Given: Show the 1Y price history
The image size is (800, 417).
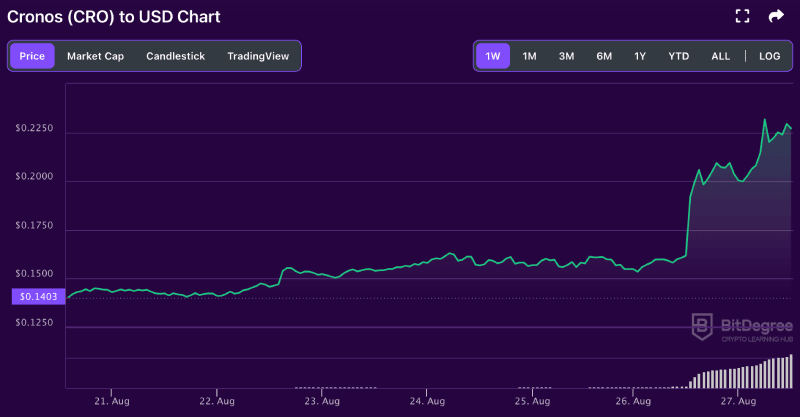Looking at the screenshot, I should pos(640,56).
